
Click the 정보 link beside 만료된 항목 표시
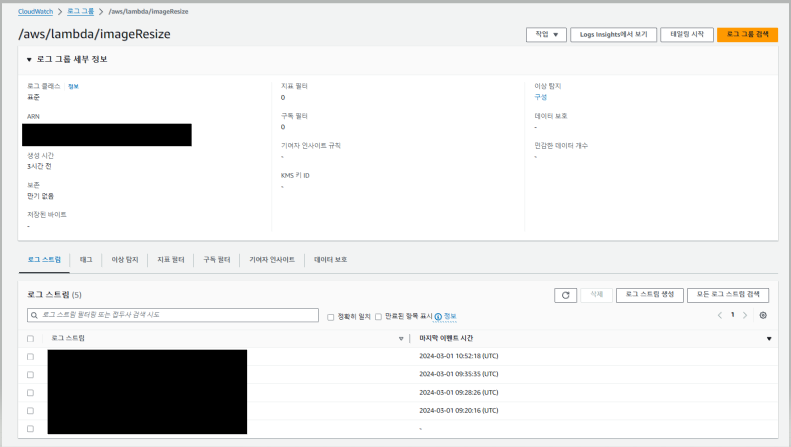coord(450,317)
